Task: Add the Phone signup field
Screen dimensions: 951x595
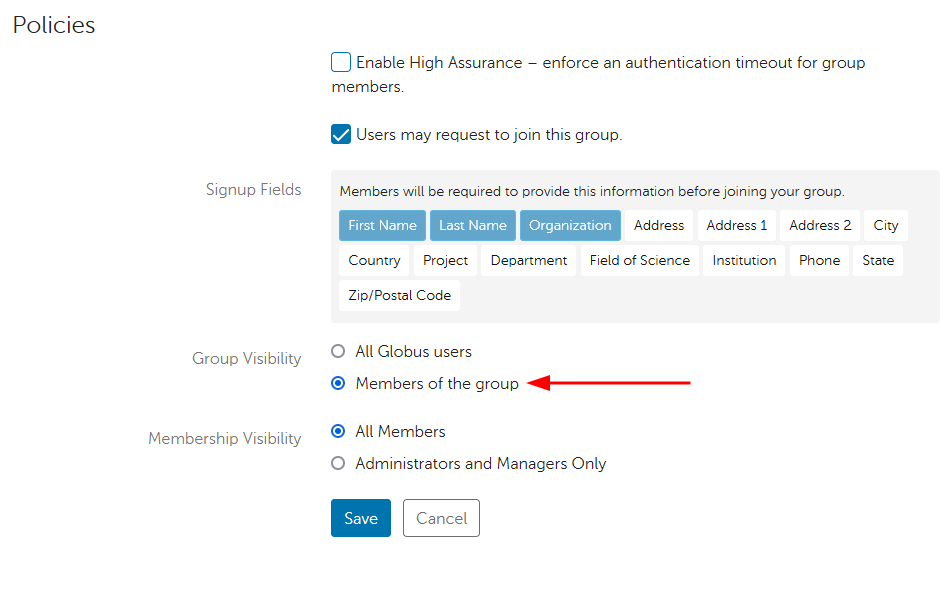Action: point(819,261)
